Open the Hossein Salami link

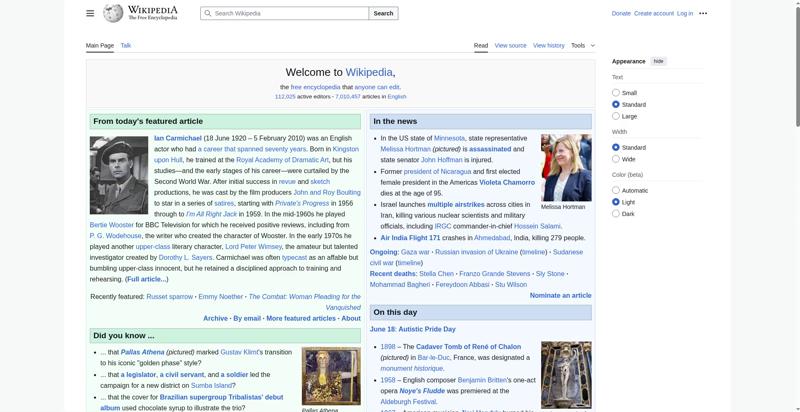[537, 226]
